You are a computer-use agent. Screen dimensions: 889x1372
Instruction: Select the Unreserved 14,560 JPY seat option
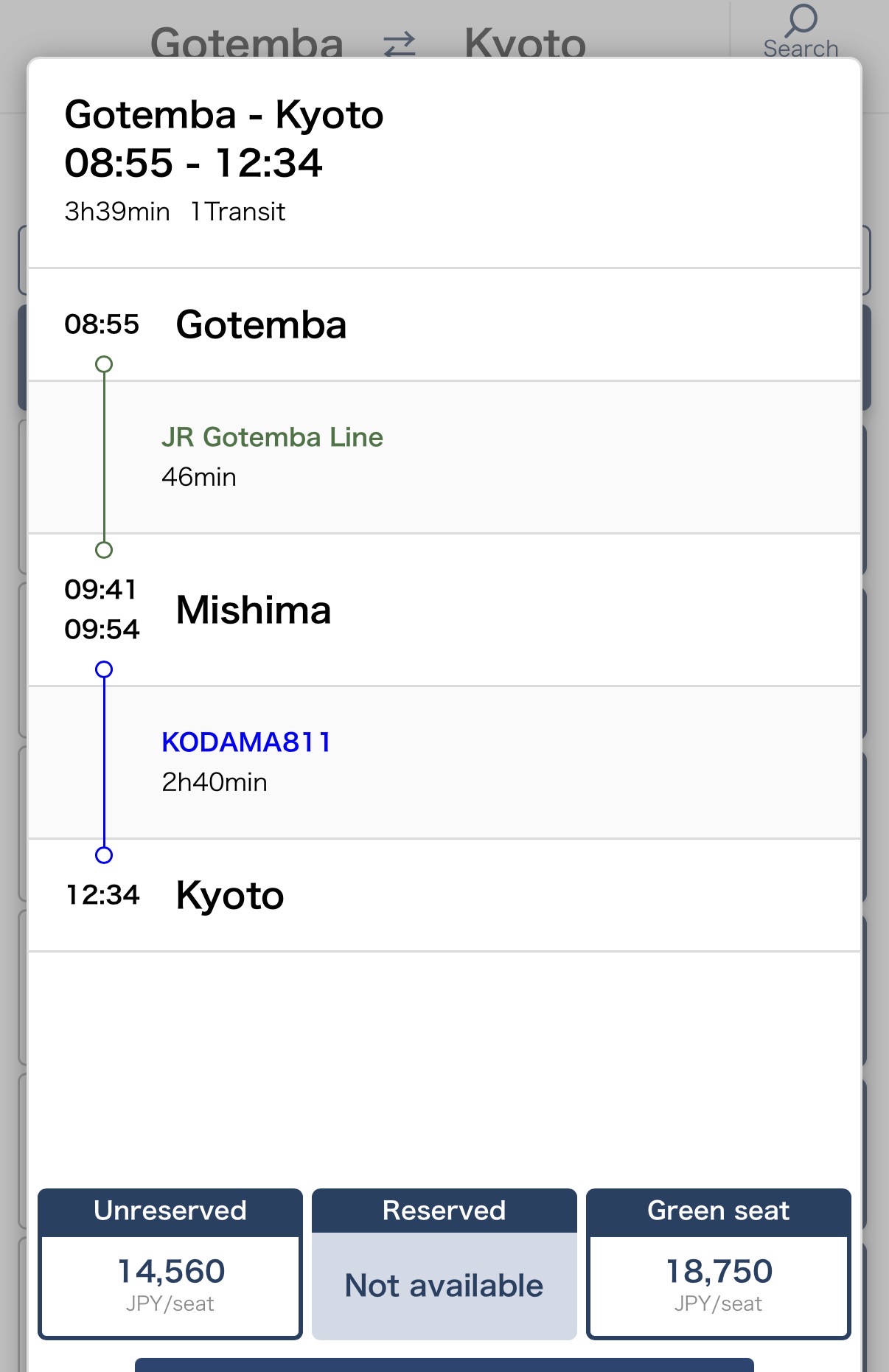pyautogui.click(x=170, y=1264)
